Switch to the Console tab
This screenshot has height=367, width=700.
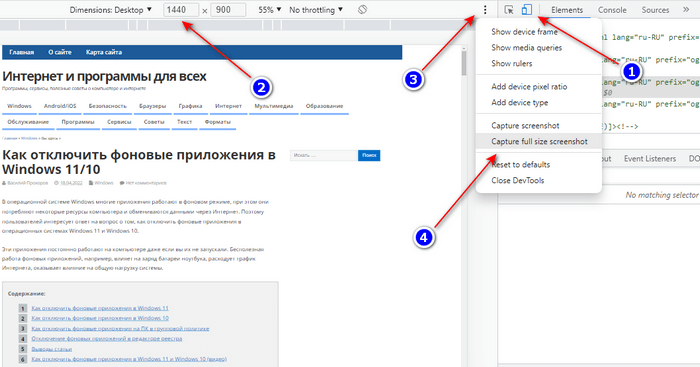[x=612, y=10]
